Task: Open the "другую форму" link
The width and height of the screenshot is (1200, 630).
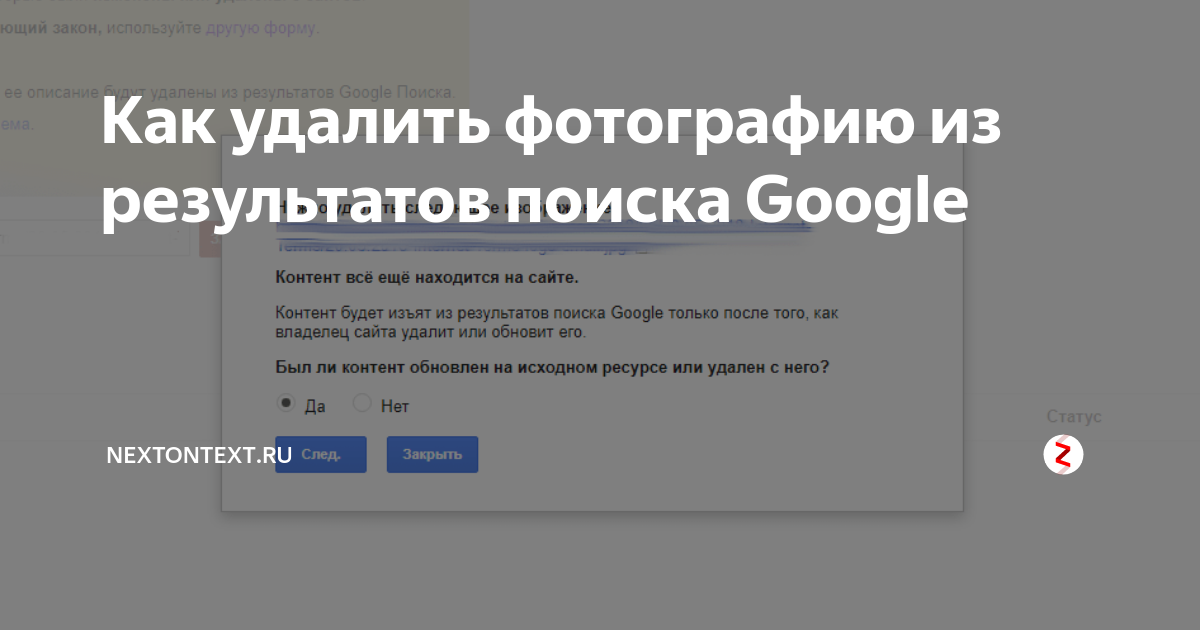Action: click(x=260, y=28)
